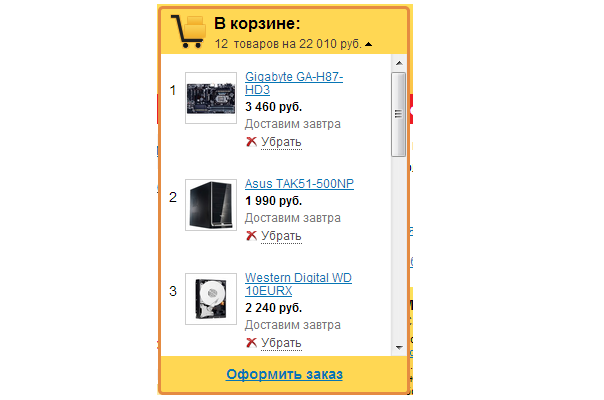Image resolution: width=604 pixels, height=400 pixels.
Task: Click the Gigabyte motherboard thumbnail
Action: pos(211,98)
